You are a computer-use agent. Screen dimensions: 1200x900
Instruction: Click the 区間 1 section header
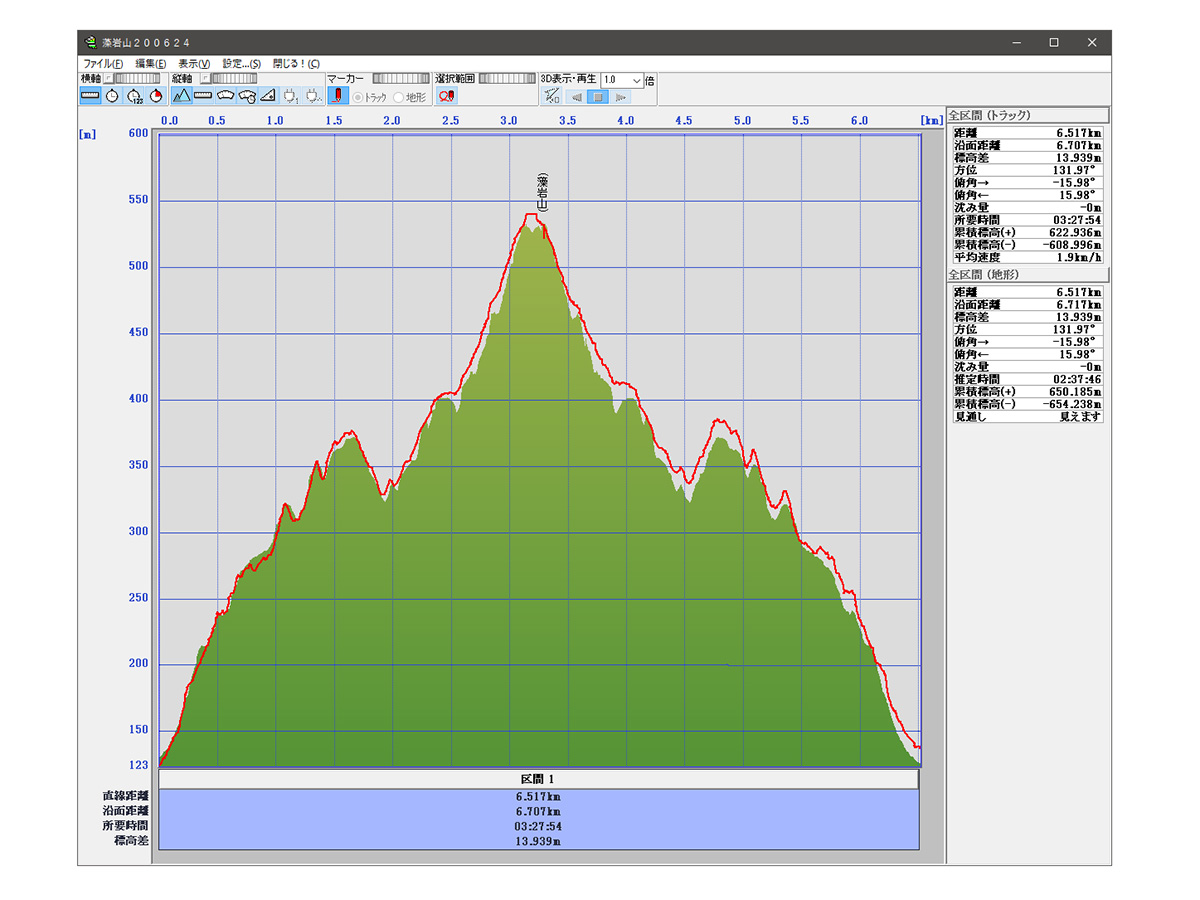538,779
